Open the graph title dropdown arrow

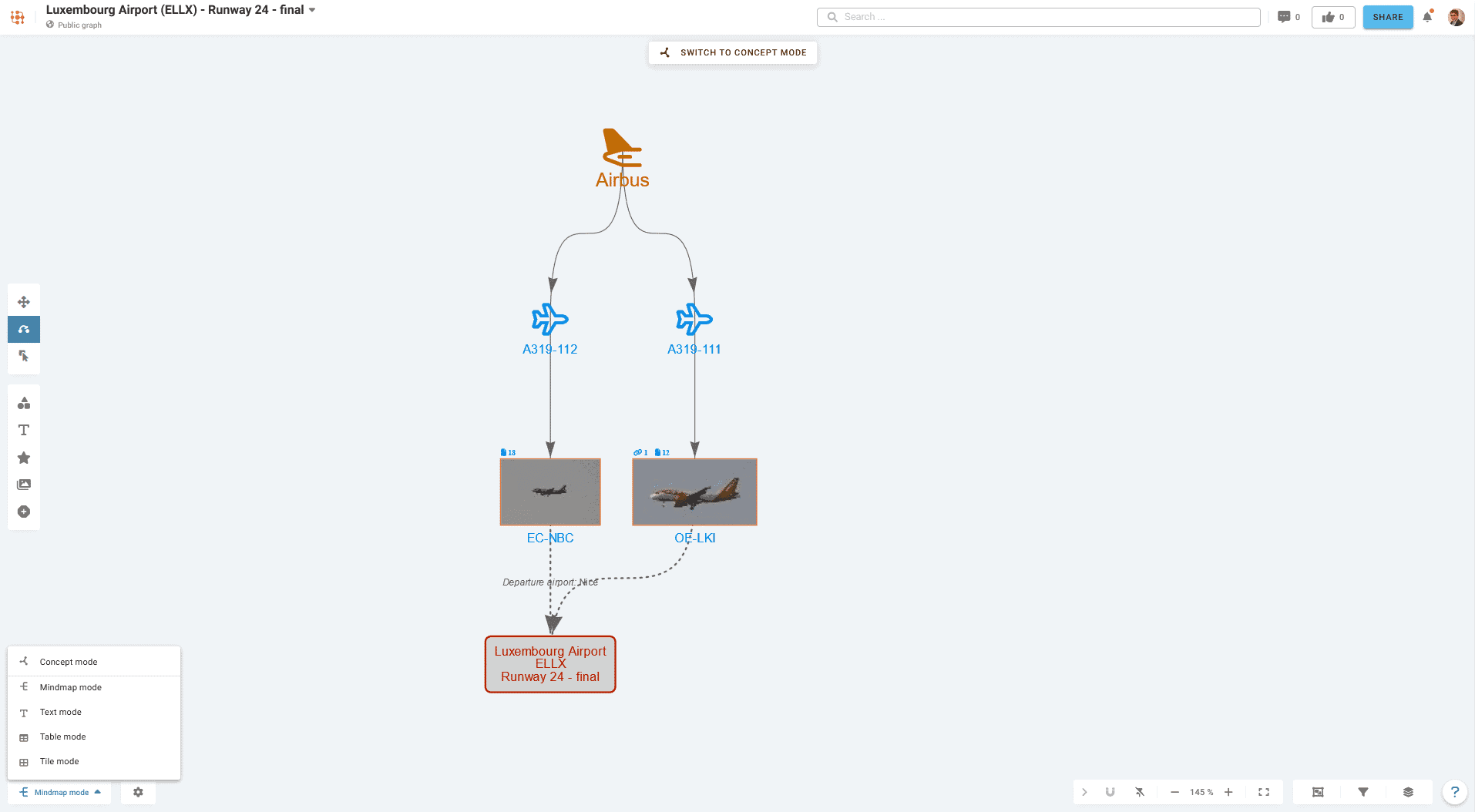point(312,10)
